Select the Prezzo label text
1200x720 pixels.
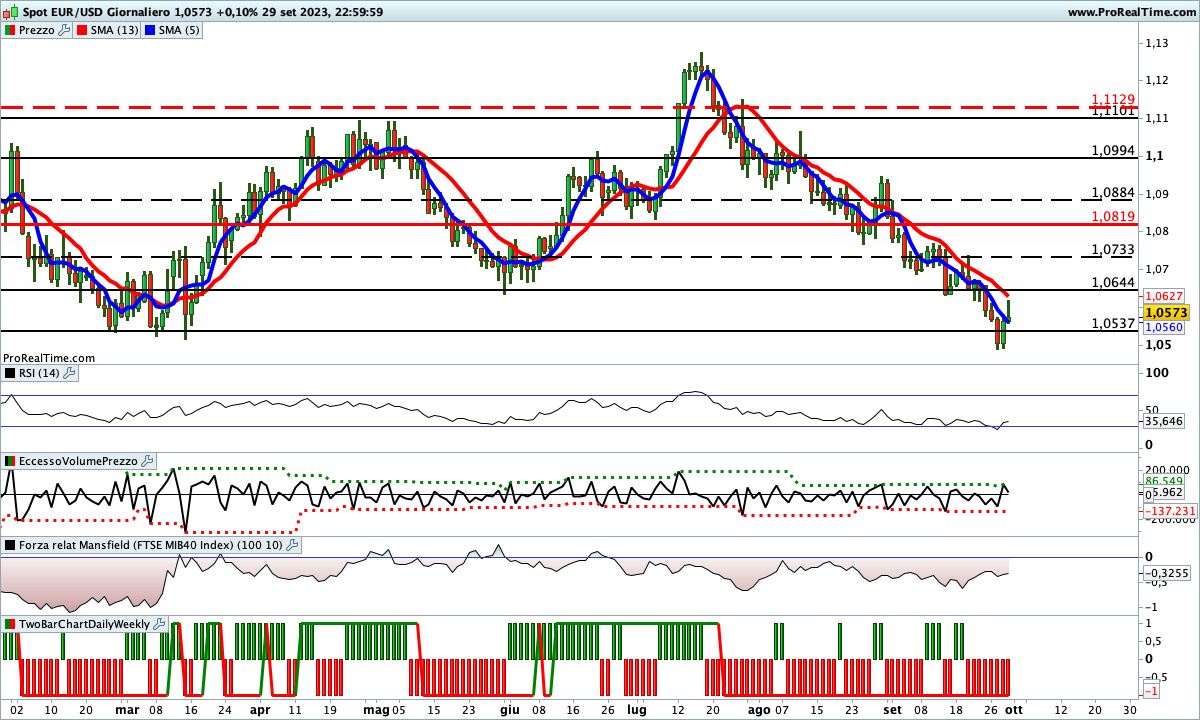point(37,30)
